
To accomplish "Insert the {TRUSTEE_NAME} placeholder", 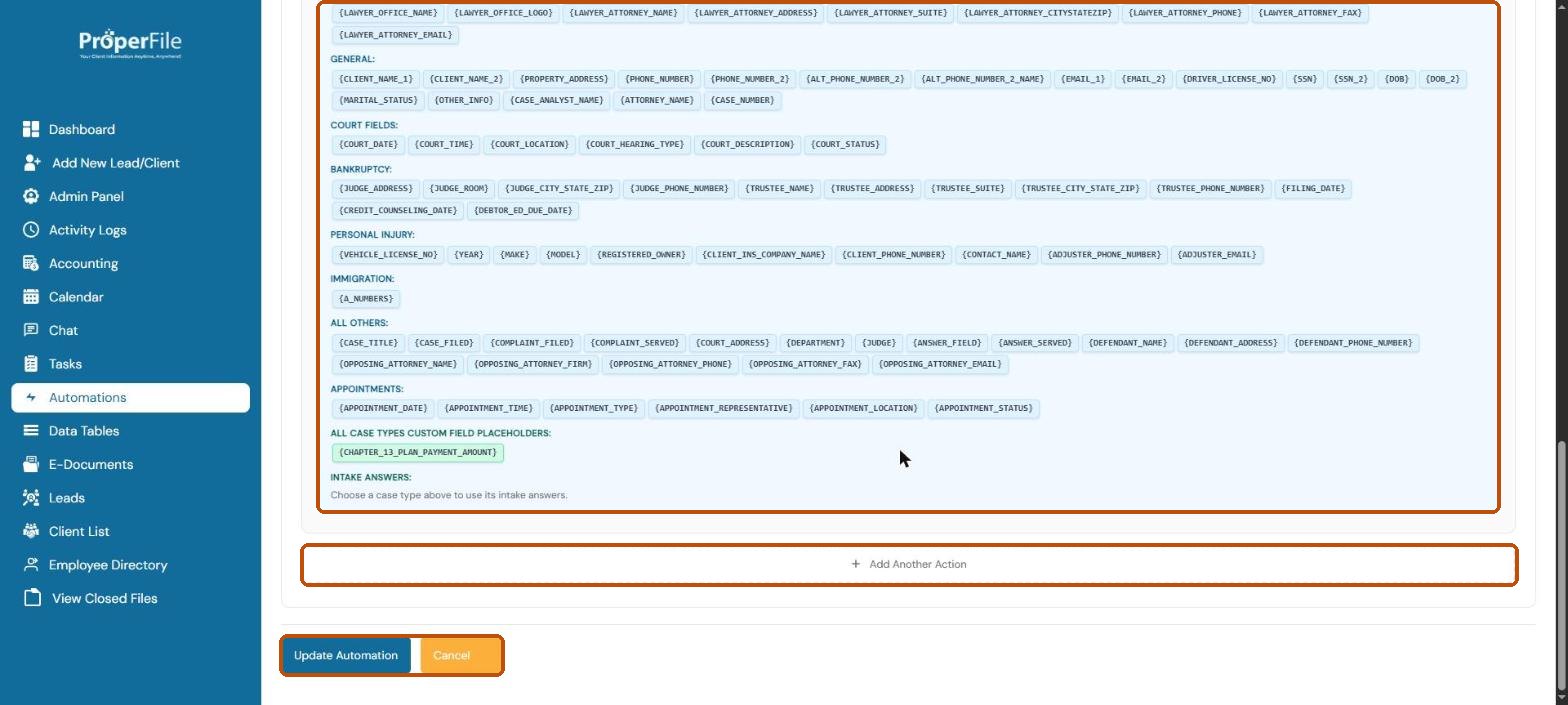I will click(x=779, y=189).
